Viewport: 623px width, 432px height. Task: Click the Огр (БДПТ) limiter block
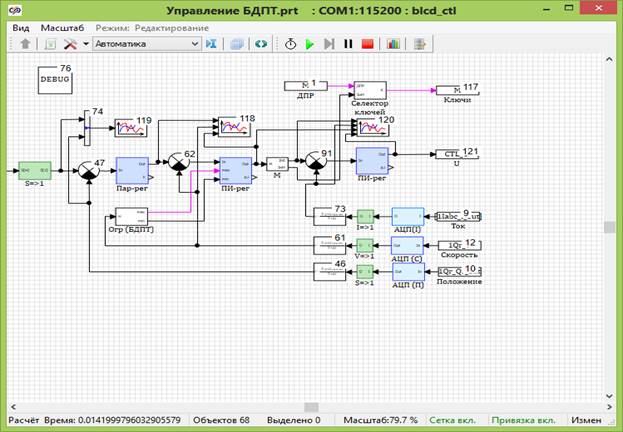point(130,216)
